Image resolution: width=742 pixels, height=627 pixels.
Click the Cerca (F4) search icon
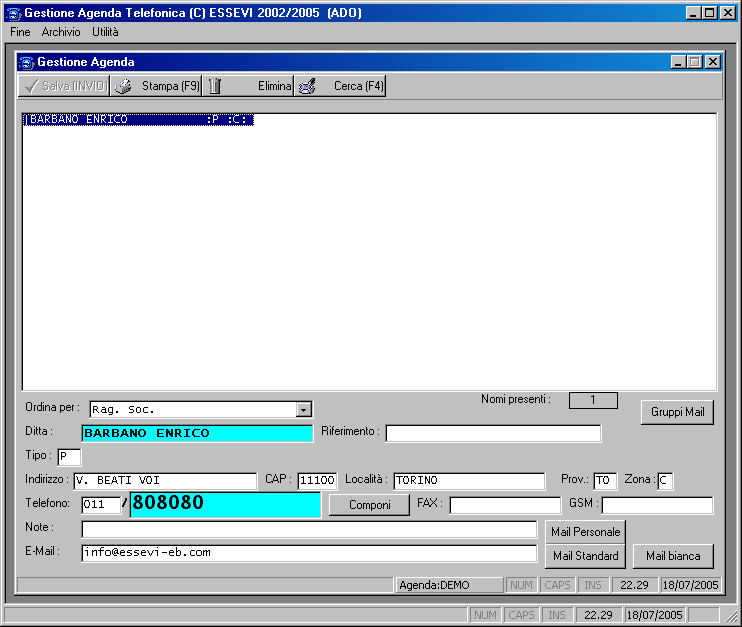[307, 87]
